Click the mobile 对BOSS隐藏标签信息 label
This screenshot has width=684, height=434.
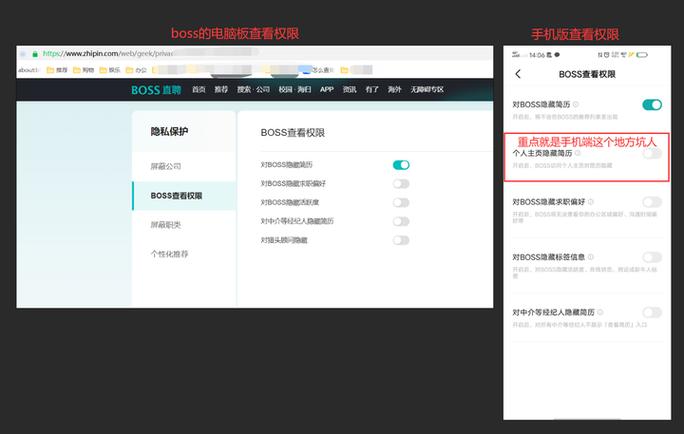(548, 257)
